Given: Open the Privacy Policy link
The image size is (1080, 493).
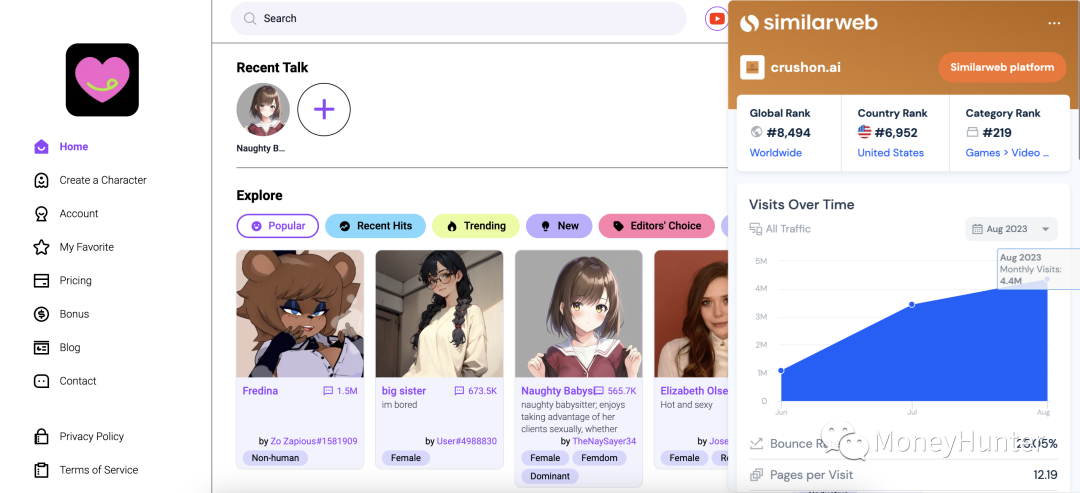Looking at the screenshot, I should coord(92,437).
